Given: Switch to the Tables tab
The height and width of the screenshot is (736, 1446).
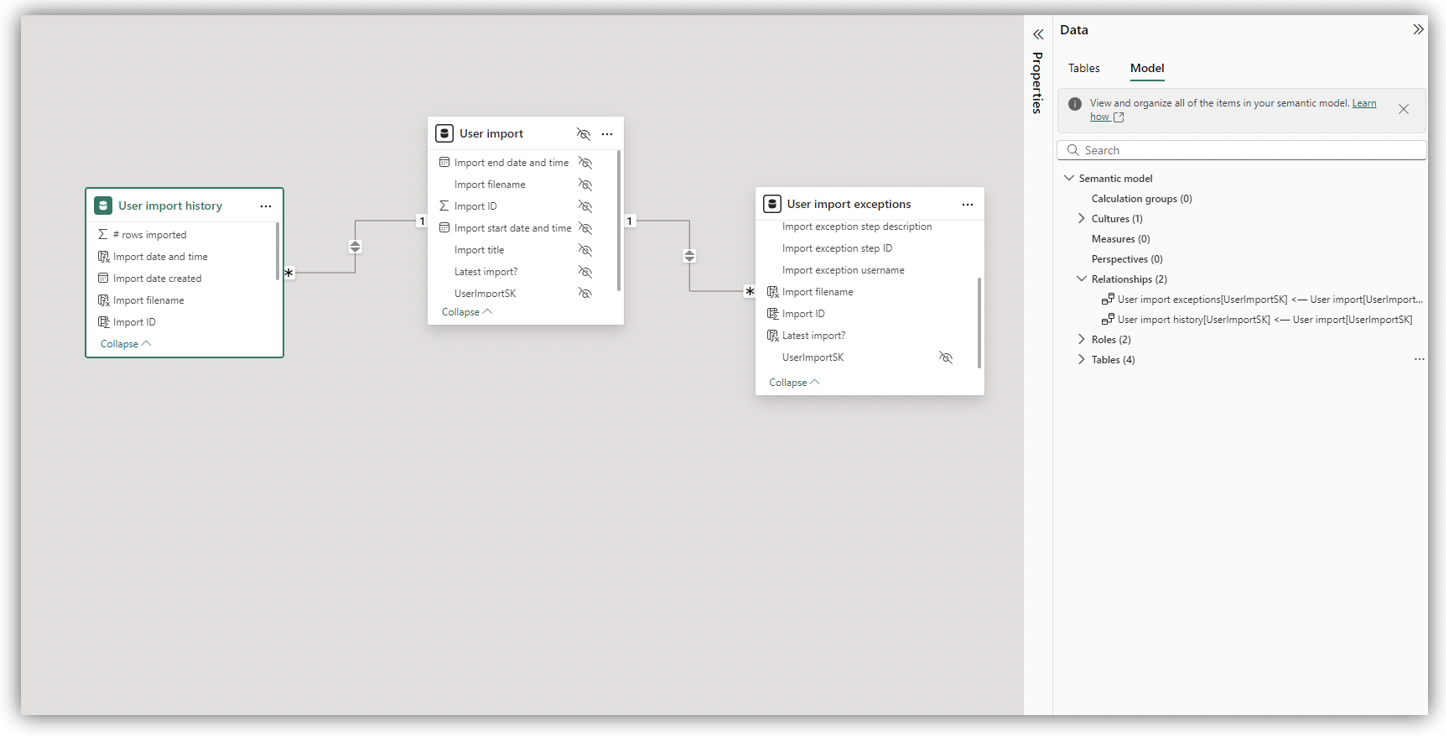Looking at the screenshot, I should pos(1084,68).
